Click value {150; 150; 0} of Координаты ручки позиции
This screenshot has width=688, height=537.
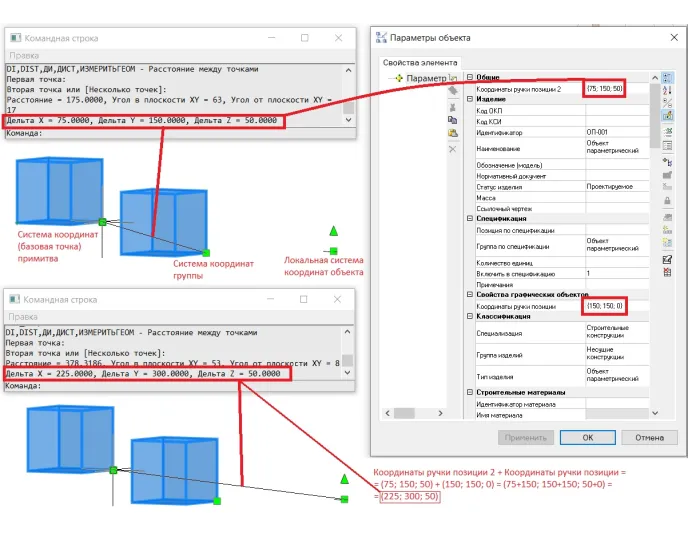[x=605, y=306]
